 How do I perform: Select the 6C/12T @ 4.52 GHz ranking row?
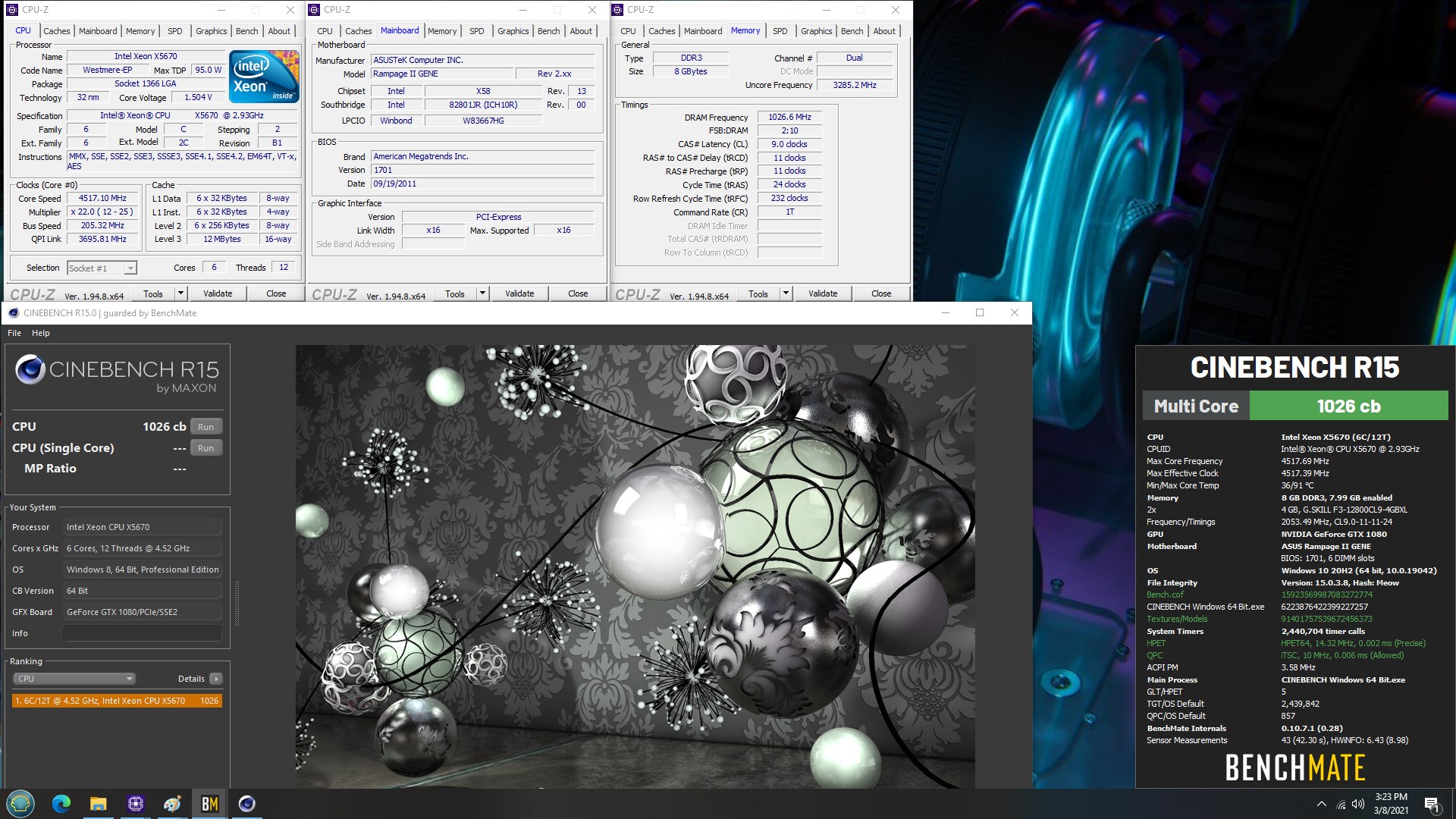[117, 701]
